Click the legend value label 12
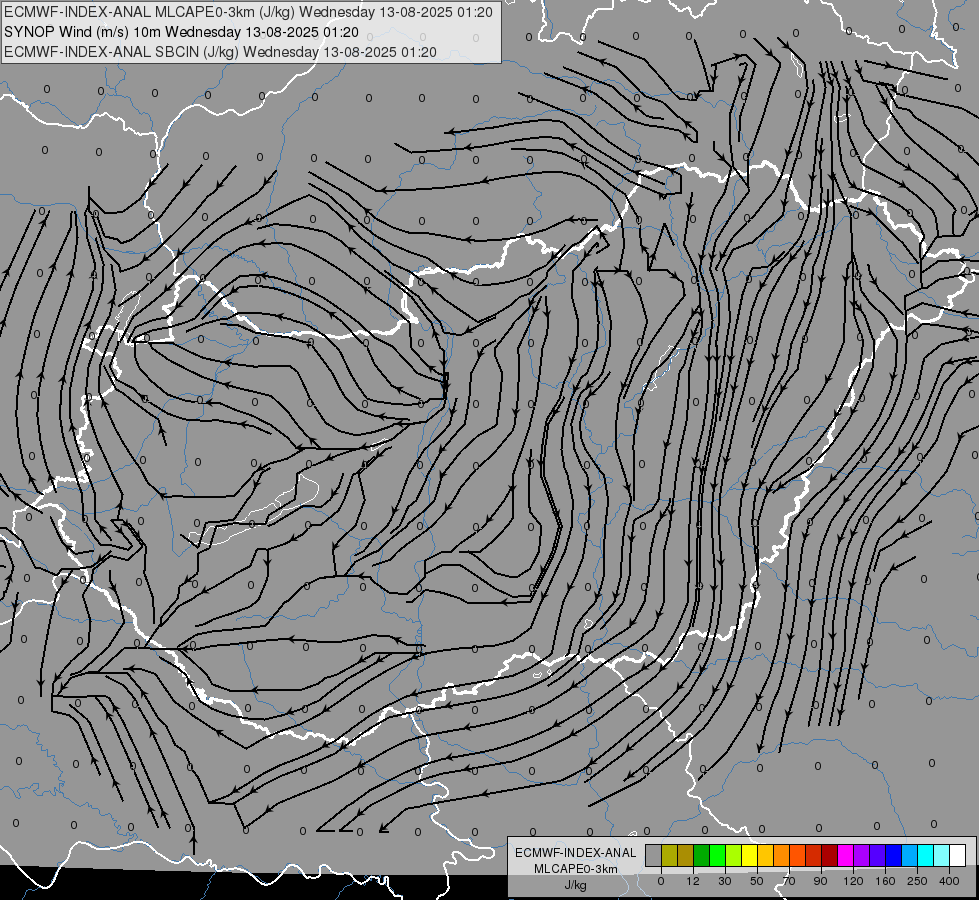 tap(693, 881)
